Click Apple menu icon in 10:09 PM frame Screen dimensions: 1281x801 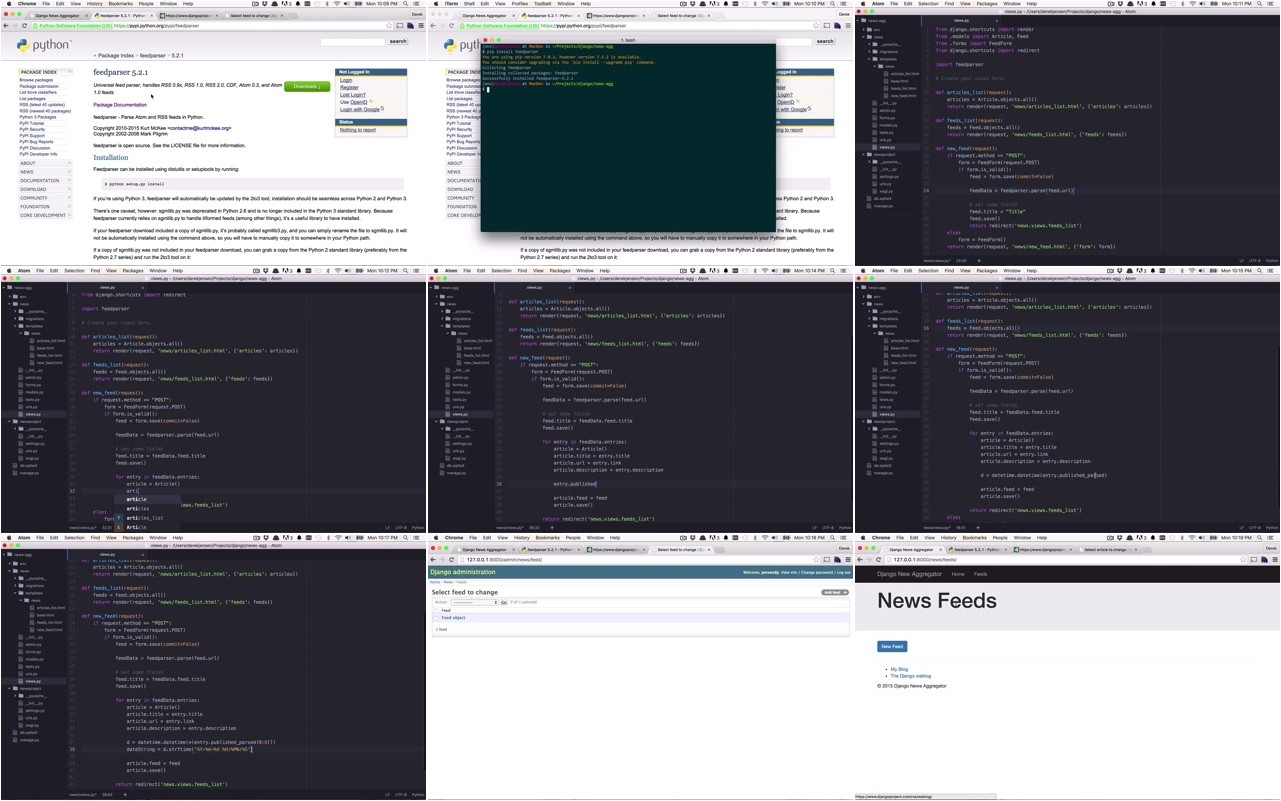tap(7, 4)
